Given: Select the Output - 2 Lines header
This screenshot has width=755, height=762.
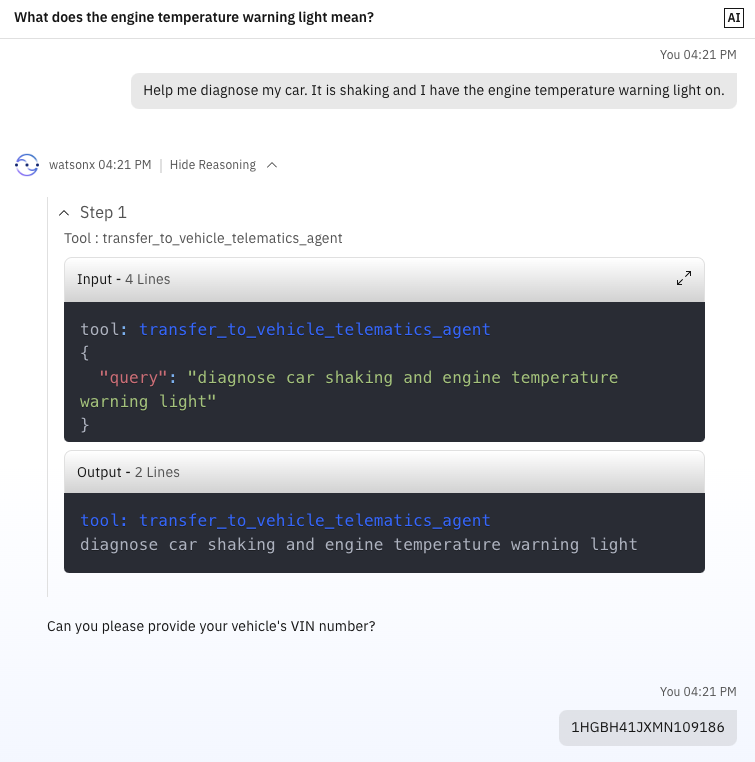Looking at the screenshot, I should (384, 472).
